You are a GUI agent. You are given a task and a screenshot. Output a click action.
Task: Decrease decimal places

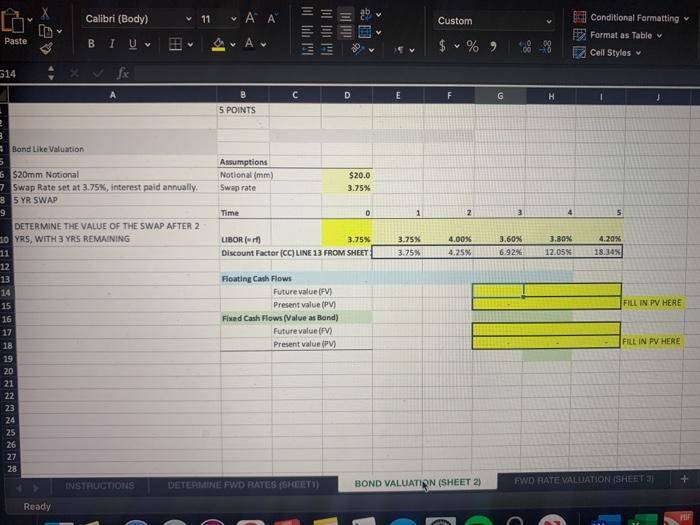click(x=546, y=46)
